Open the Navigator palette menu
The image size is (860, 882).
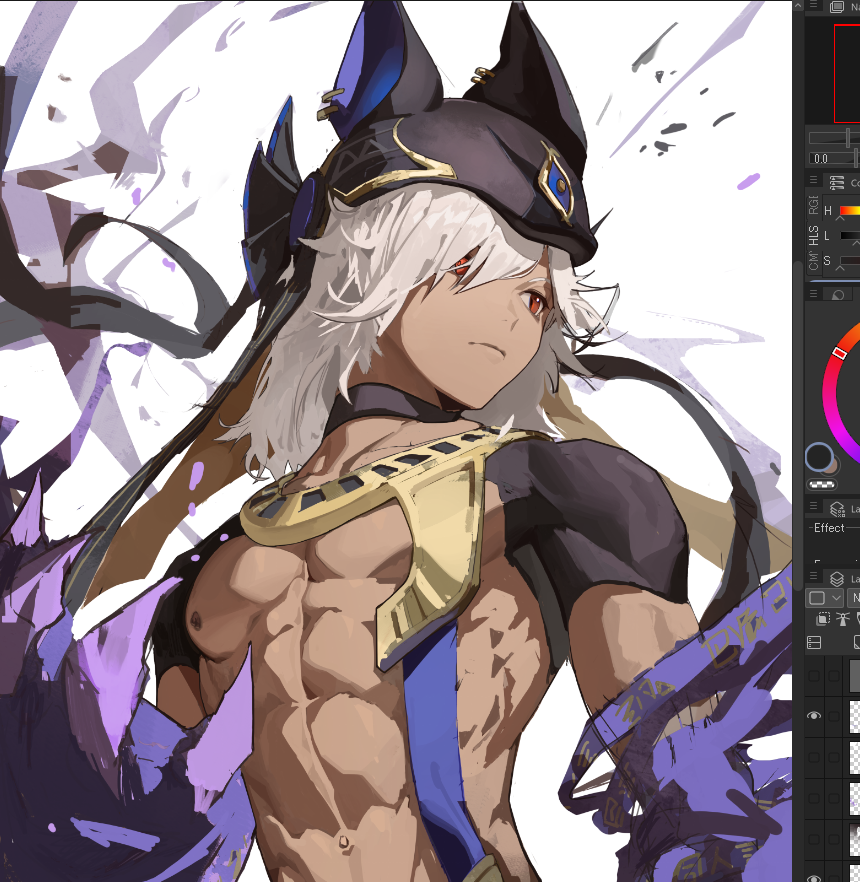click(813, 5)
